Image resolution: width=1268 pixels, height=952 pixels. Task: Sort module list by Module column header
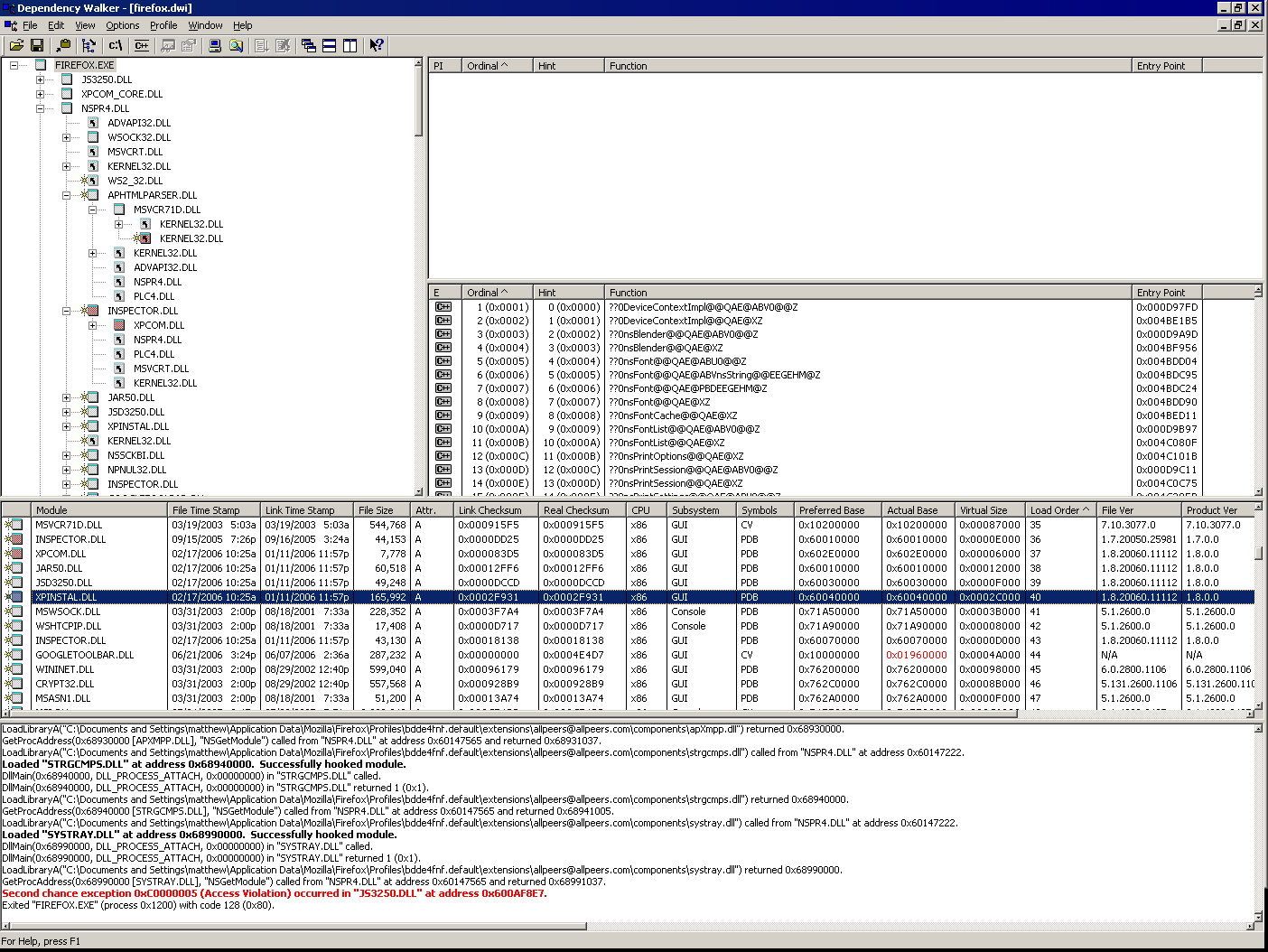pos(99,510)
